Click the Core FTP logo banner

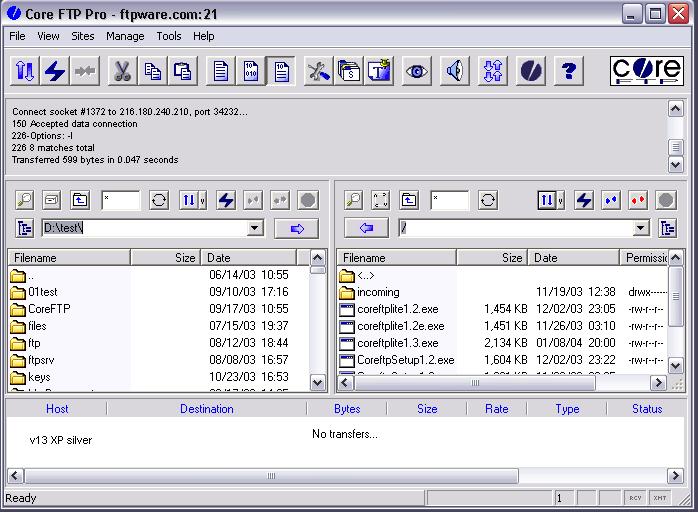tap(647, 71)
